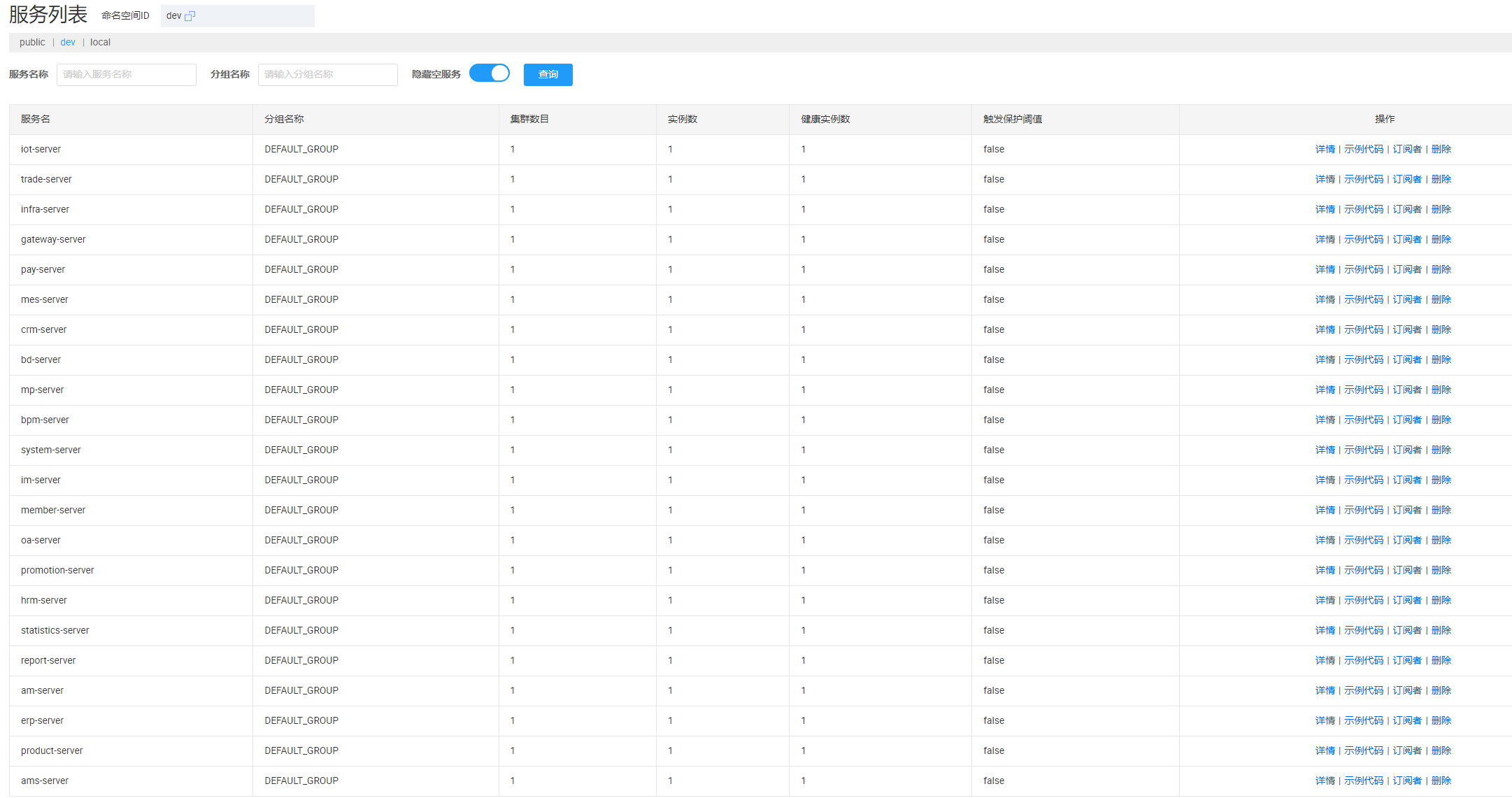Click 删除 for erp-server

[1441, 721]
